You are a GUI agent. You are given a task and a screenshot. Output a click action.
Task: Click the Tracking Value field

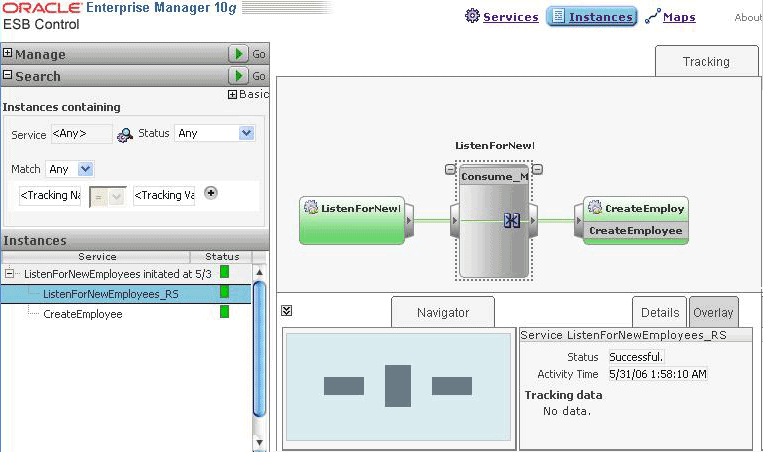coord(164,195)
